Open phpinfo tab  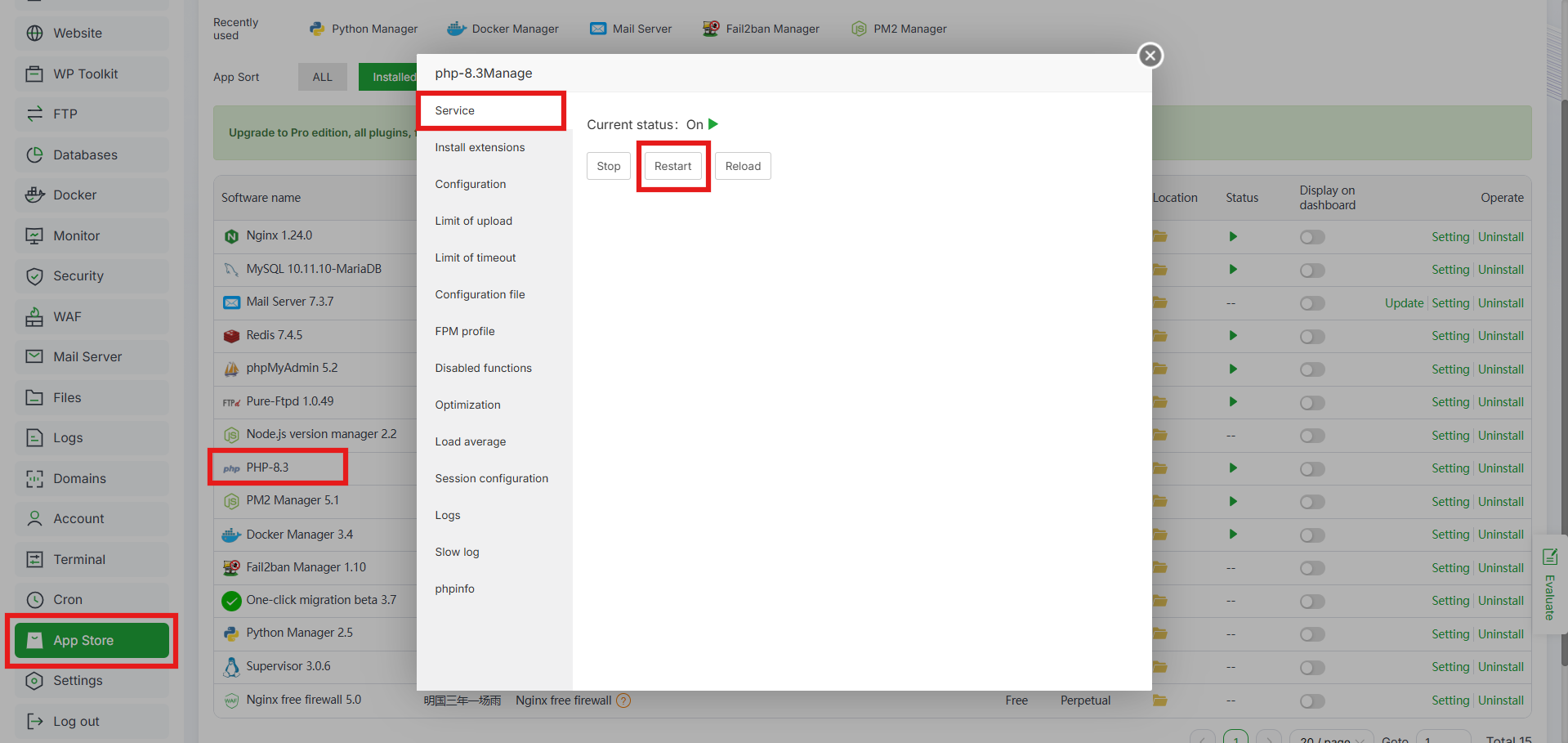[x=494, y=589]
